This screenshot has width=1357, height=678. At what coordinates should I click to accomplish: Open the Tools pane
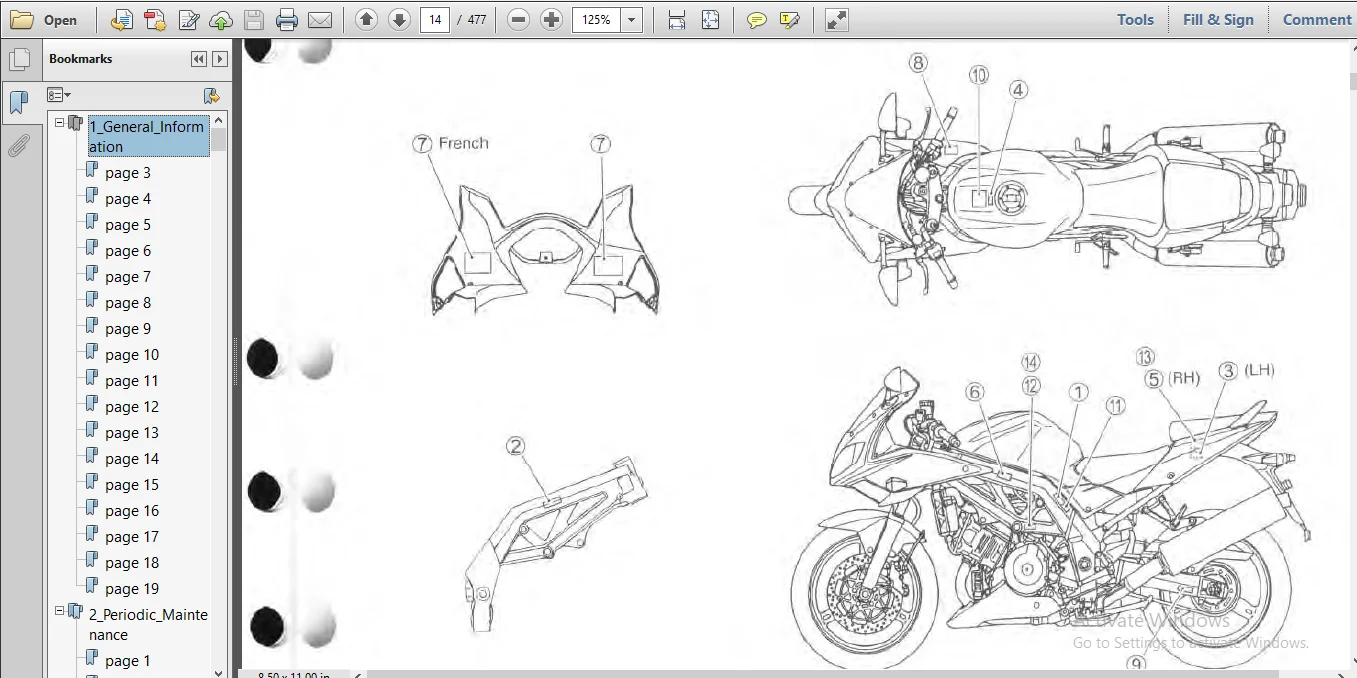(1135, 19)
